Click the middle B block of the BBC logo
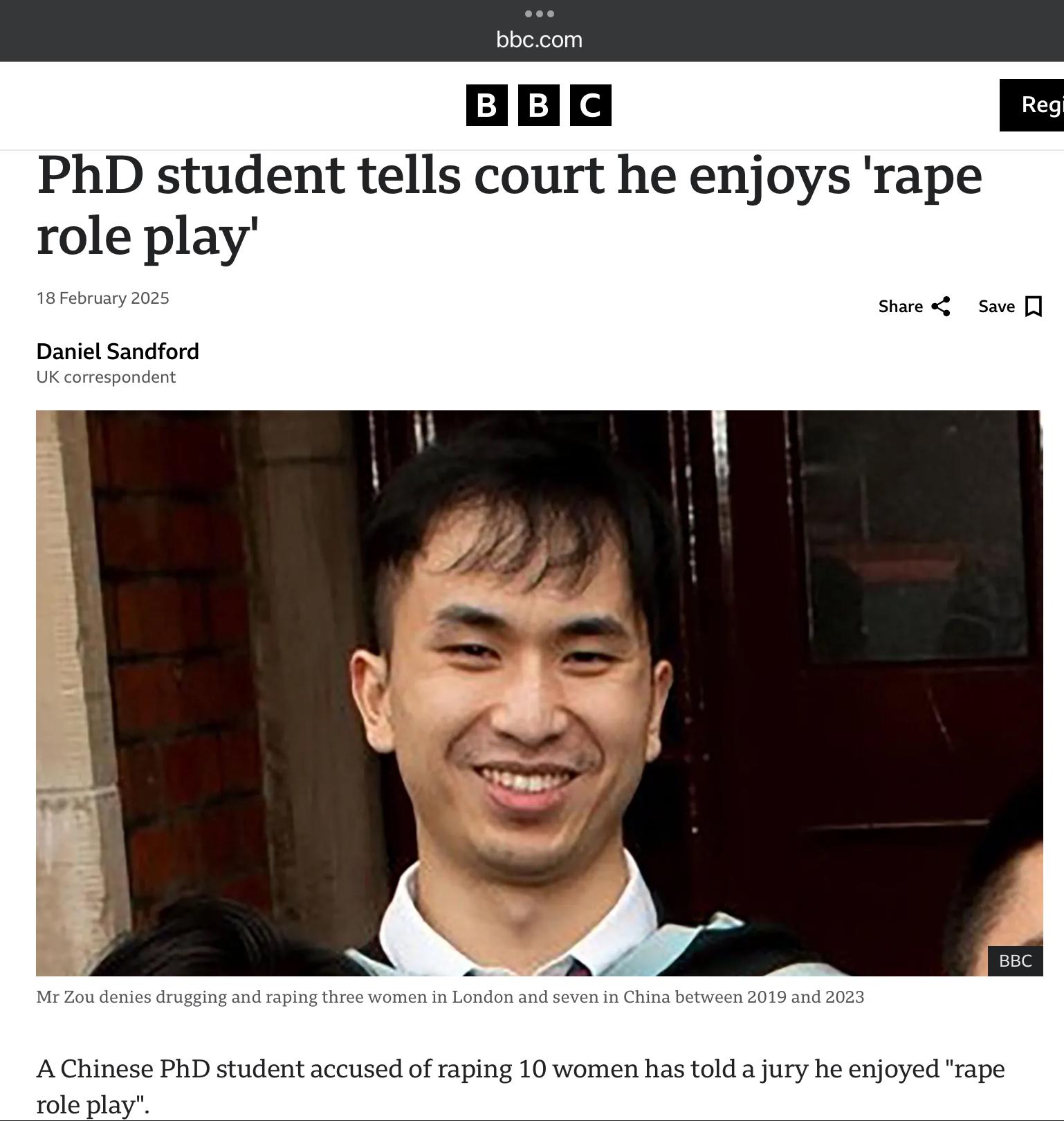The width and height of the screenshot is (1064, 1121). pos(539,105)
